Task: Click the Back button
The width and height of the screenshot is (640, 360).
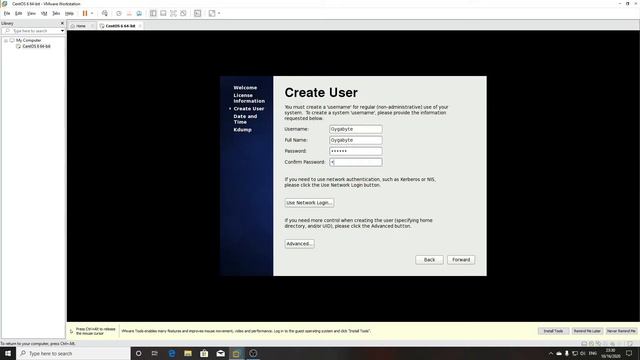Action: pyautogui.click(x=429, y=260)
